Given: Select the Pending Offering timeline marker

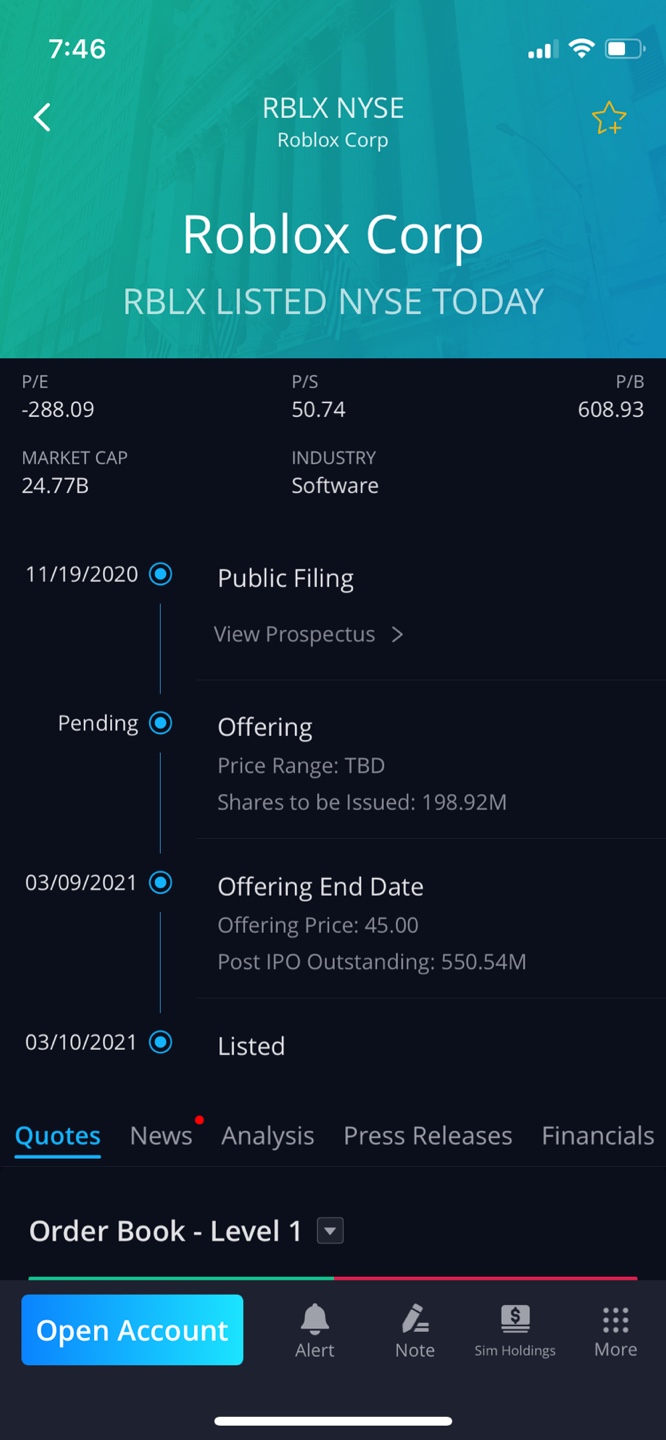Looking at the screenshot, I should click(x=160, y=723).
